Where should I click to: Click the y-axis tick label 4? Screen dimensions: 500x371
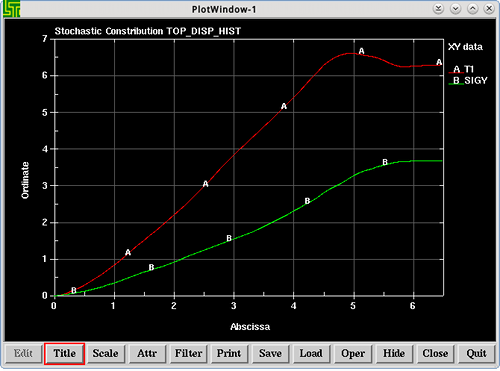[45, 149]
